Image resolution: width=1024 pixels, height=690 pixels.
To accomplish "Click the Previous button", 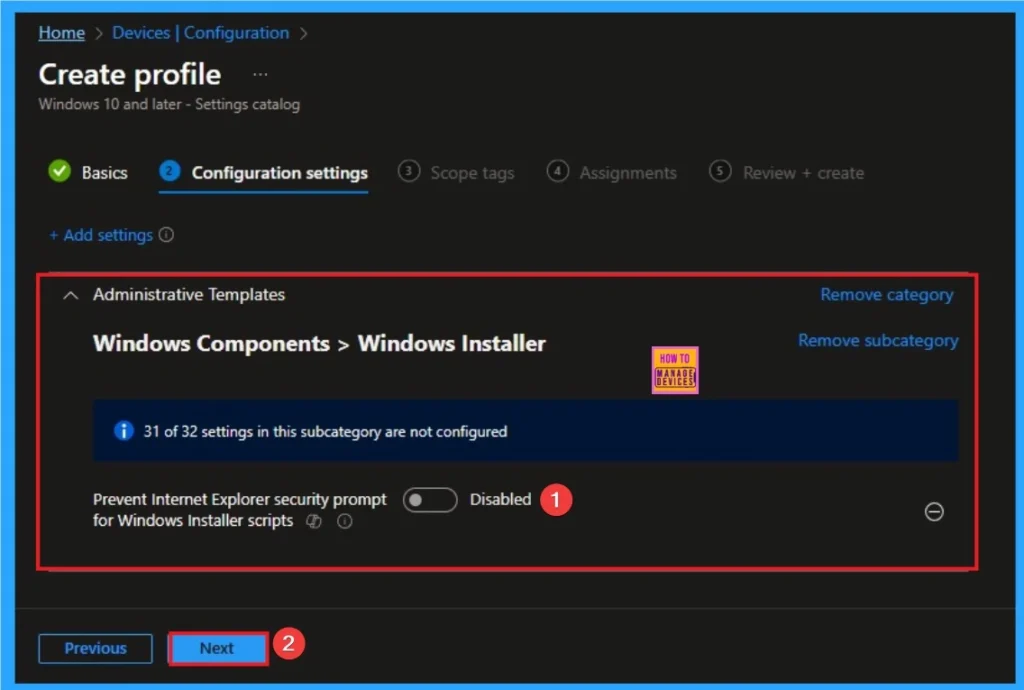I will (x=95, y=648).
